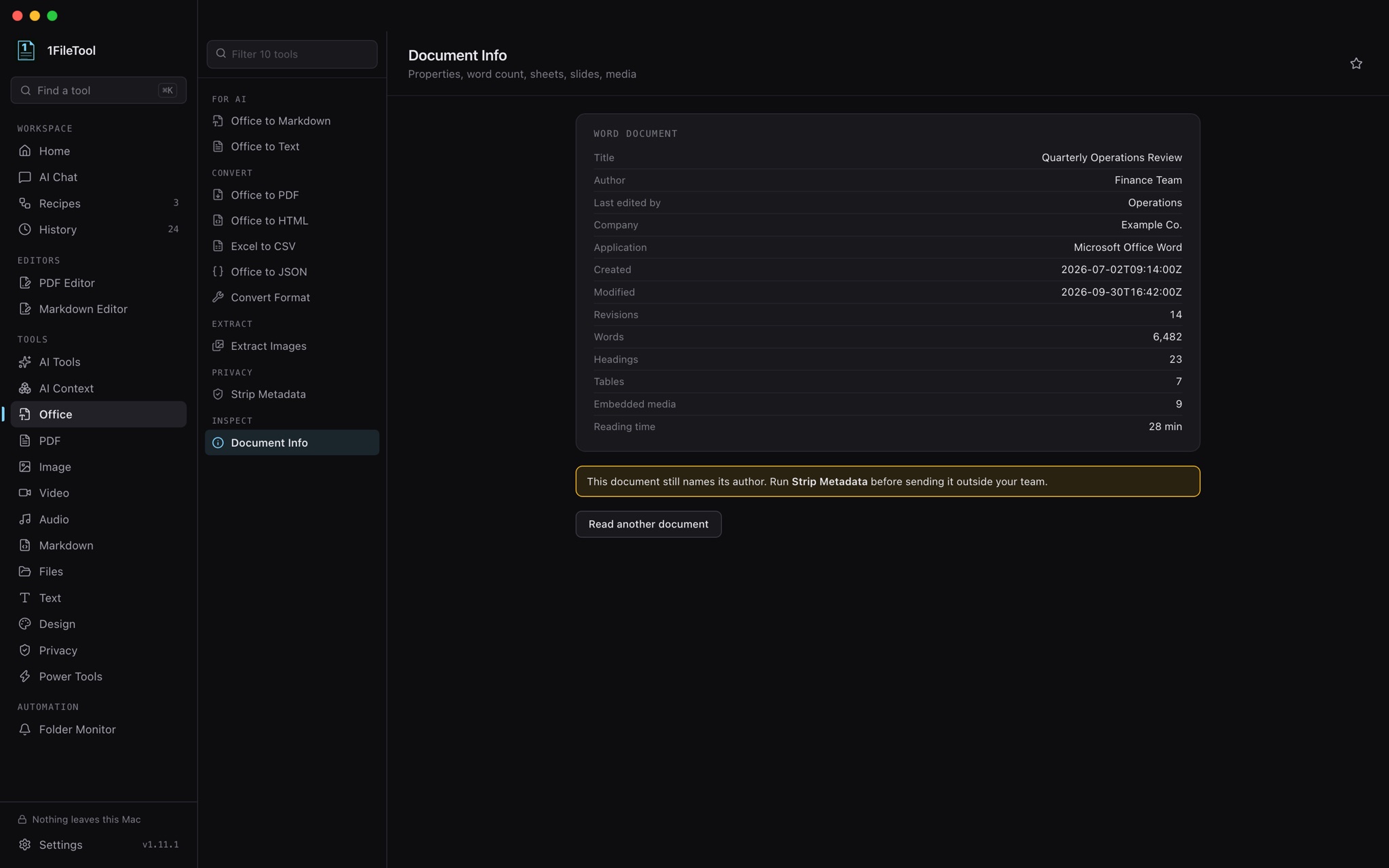Viewport: 1389px width, 868px height.
Task: Go to Privacy tools category
Action: (x=98, y=650)
